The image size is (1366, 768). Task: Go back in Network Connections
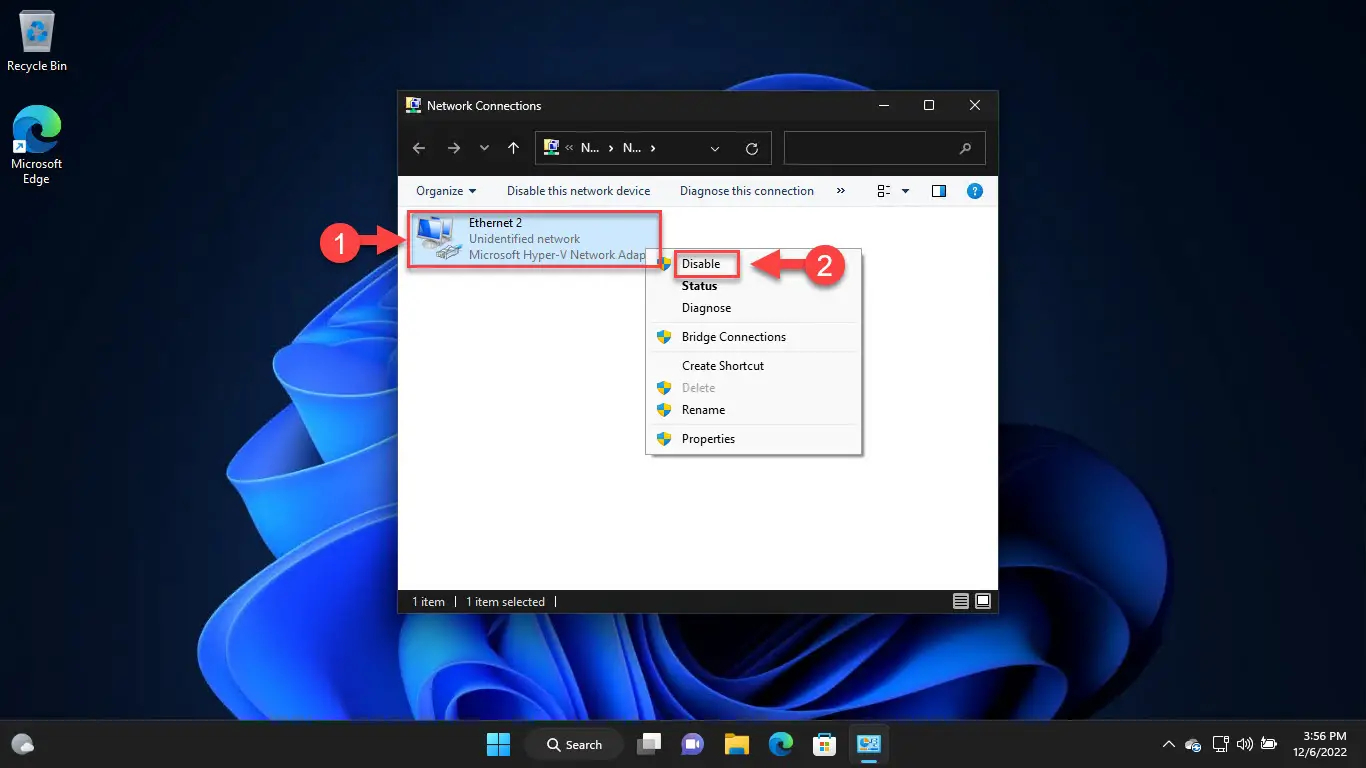pos(419,148)
